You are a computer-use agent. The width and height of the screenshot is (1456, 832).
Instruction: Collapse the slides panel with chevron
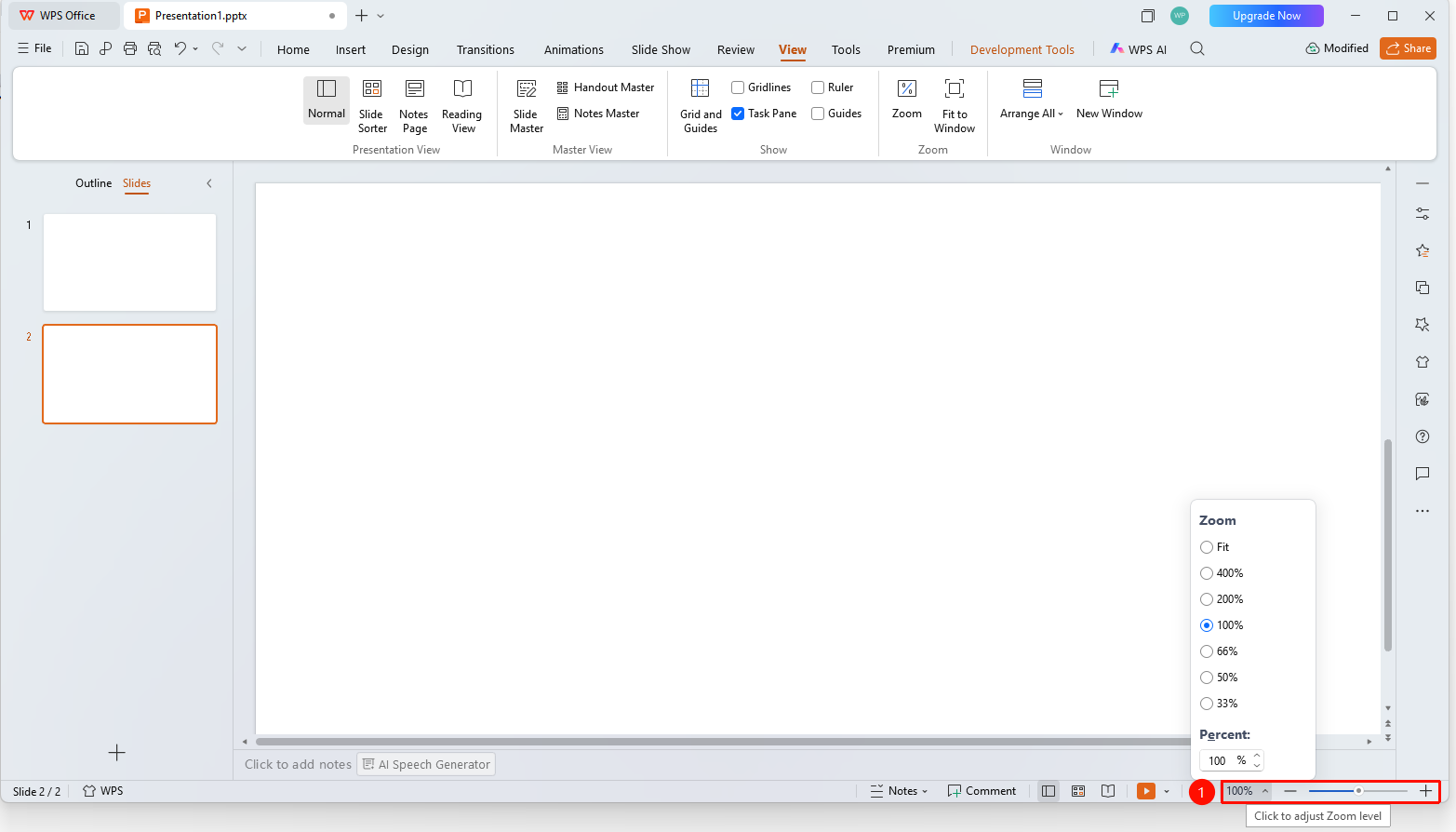coord(209,183)
